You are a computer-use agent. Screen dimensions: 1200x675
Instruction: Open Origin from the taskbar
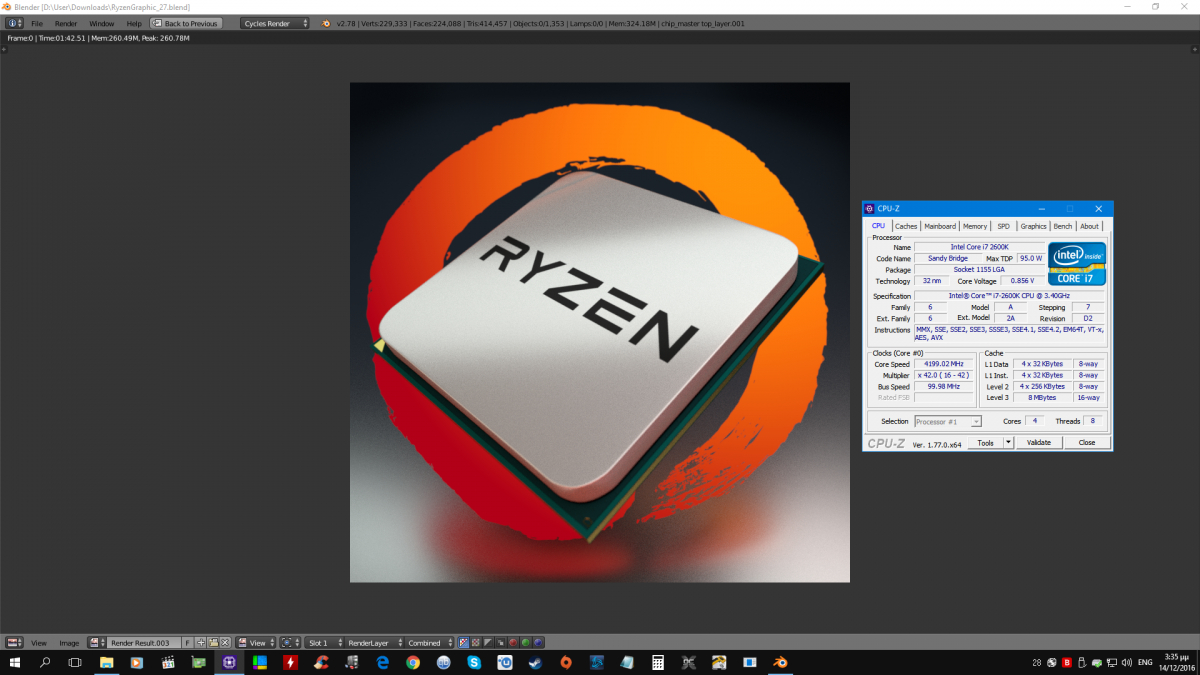coord(566,662)
